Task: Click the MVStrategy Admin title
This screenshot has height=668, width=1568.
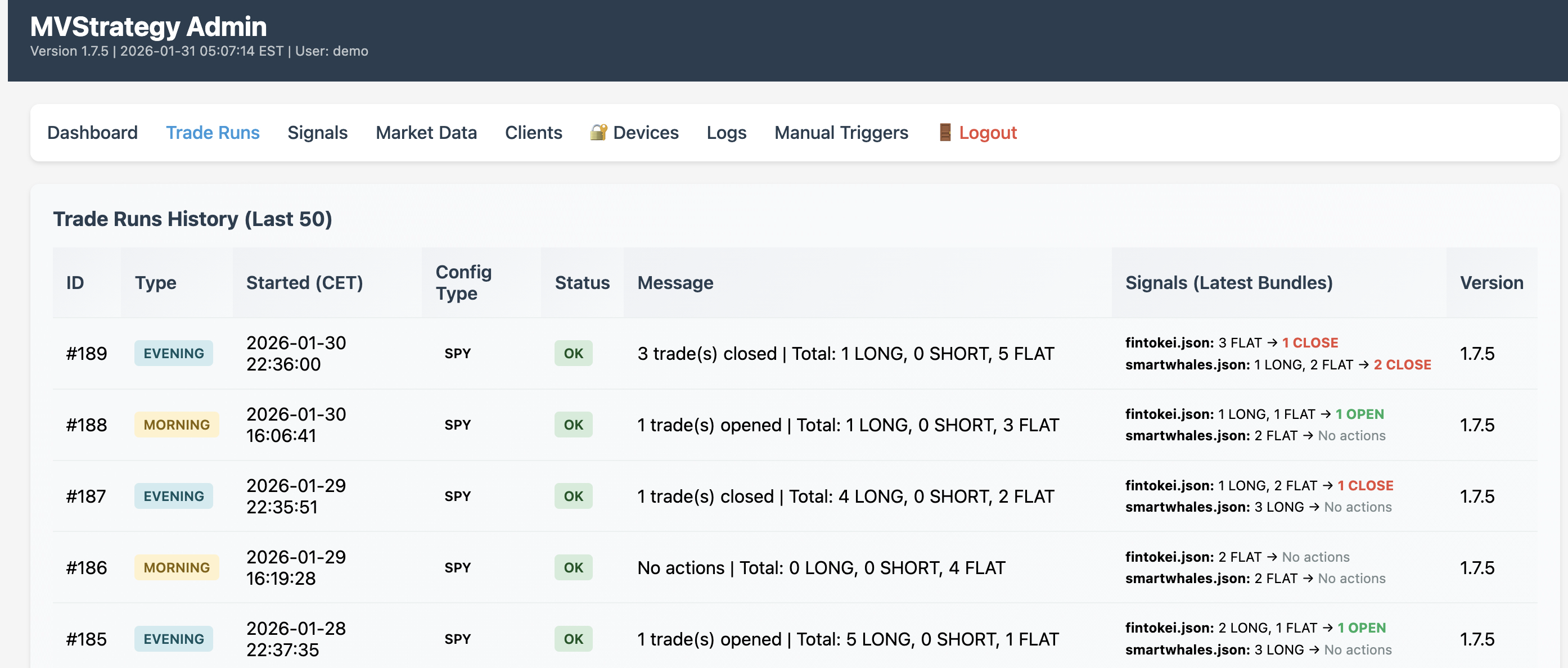Action: click(148, 26)
